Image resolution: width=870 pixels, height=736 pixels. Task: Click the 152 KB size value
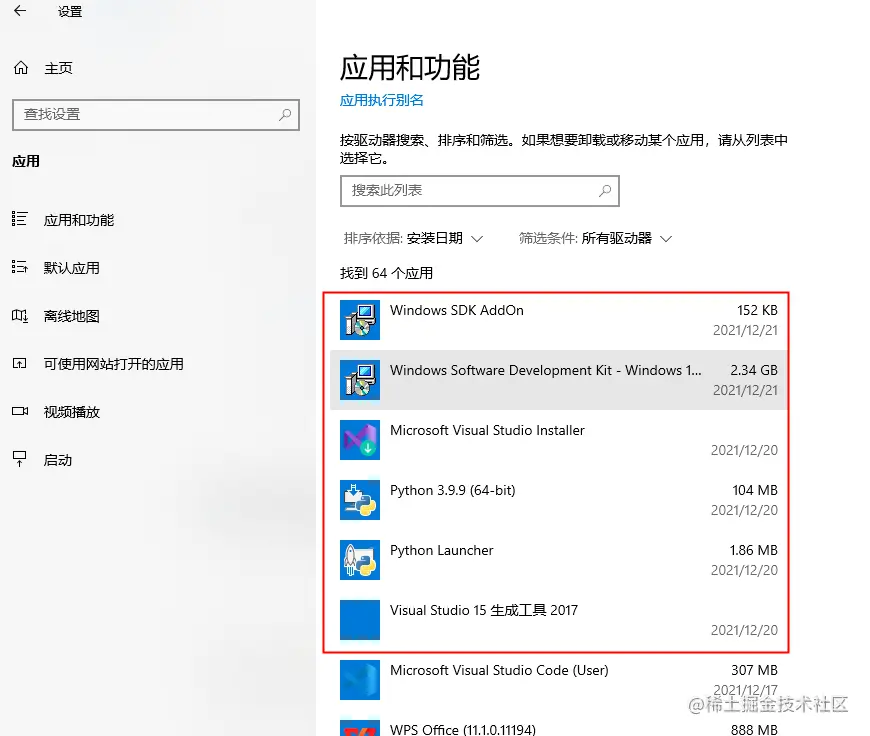[x=757, y=310]
